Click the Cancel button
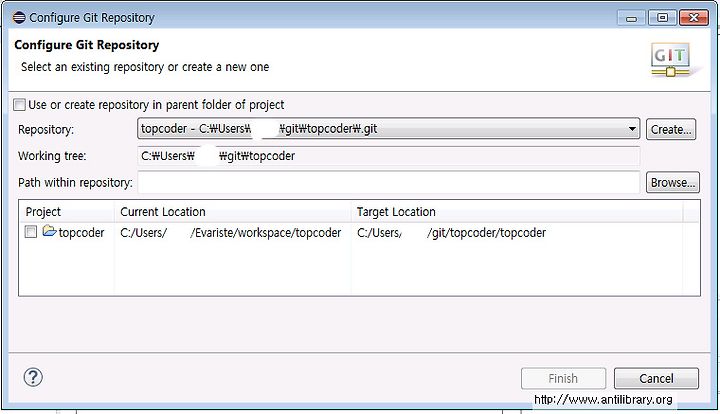The height and width of the screenshot is (414, 720). 656,379
